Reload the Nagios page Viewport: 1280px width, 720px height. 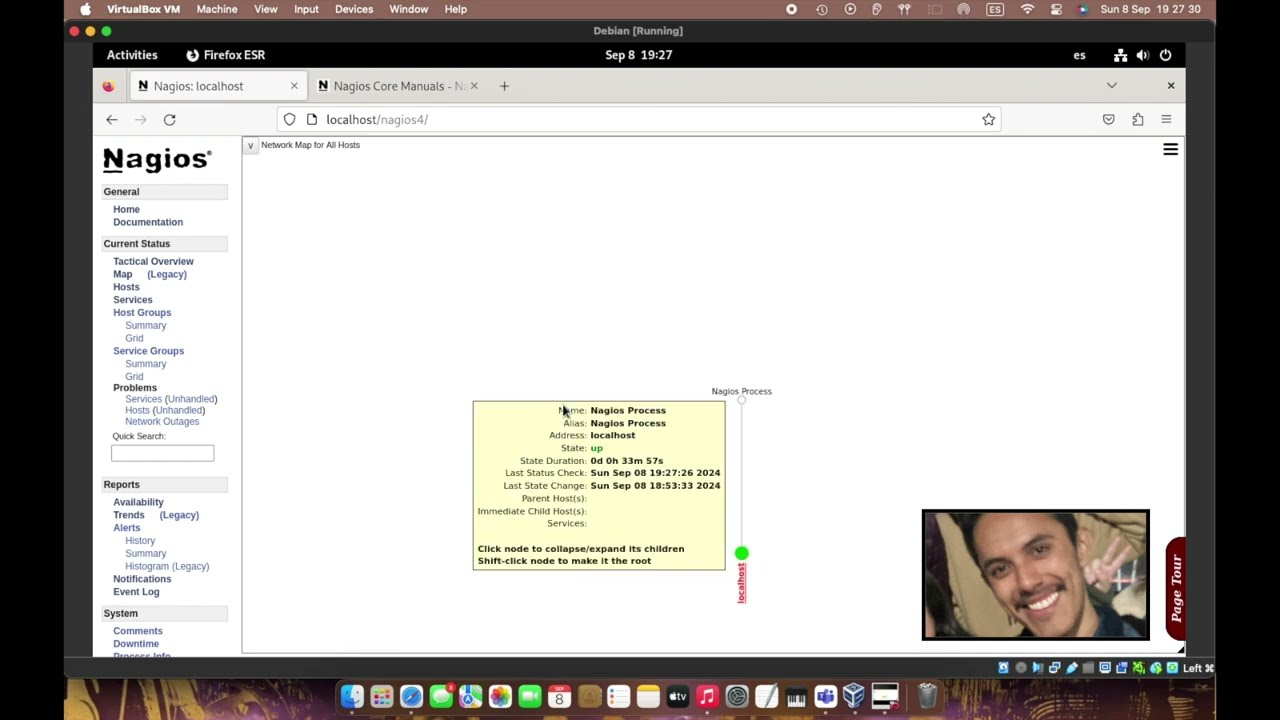pos(169,120)
